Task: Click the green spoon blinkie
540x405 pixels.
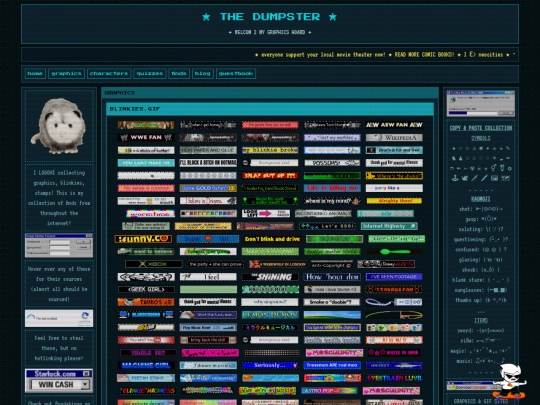Action: [394, 252]
